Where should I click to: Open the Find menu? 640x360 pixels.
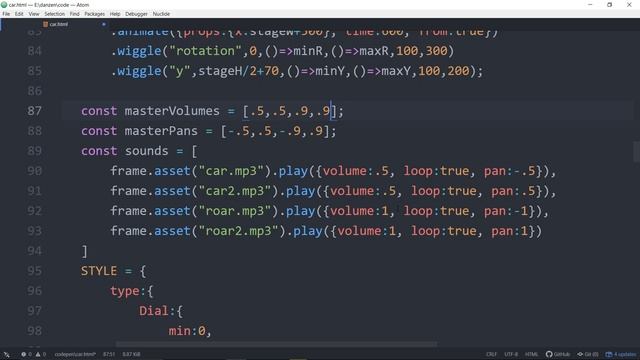point(75,14)
